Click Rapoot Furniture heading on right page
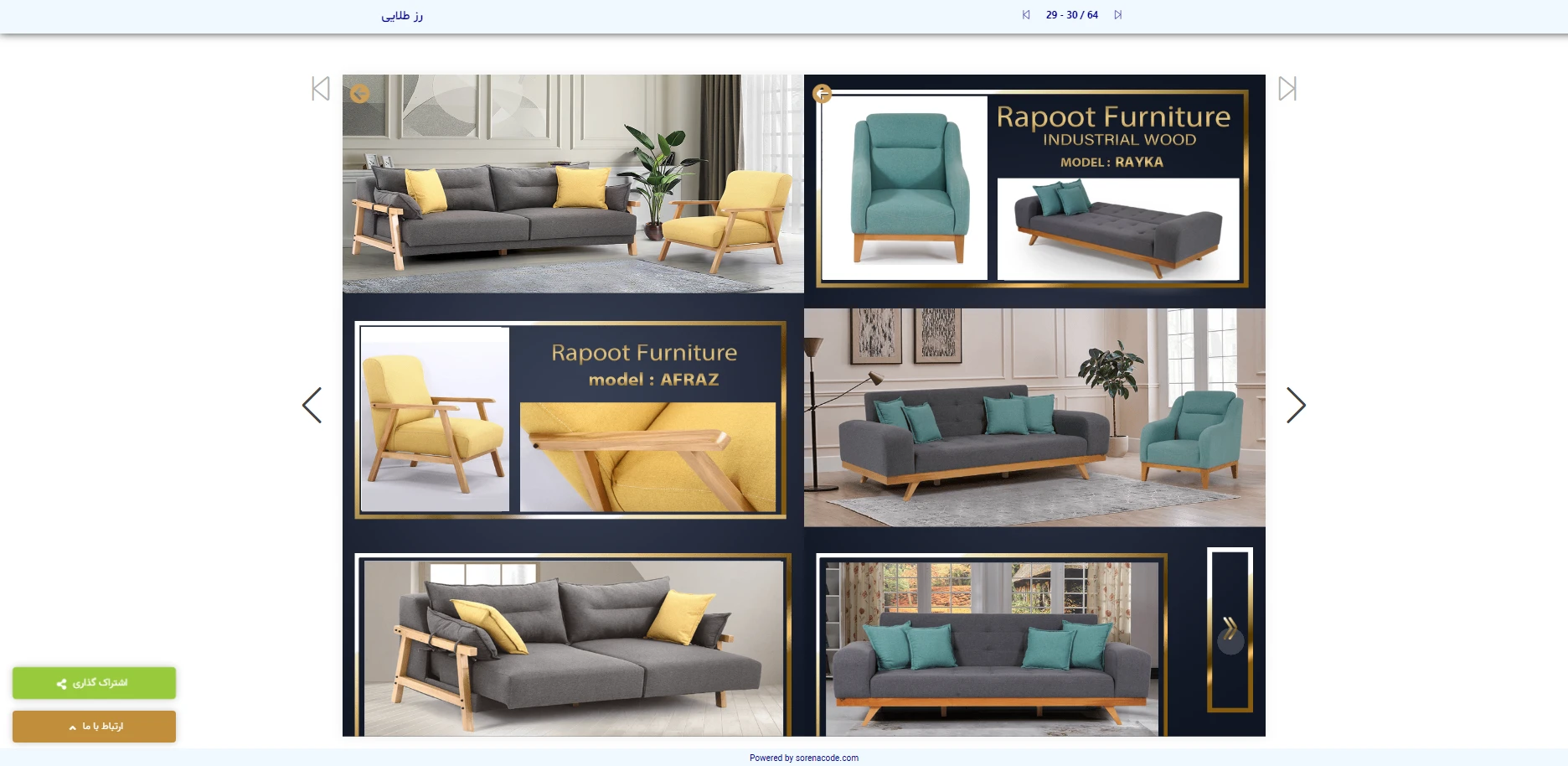This screenshot has width=1568, height=766. point(1113,116)
